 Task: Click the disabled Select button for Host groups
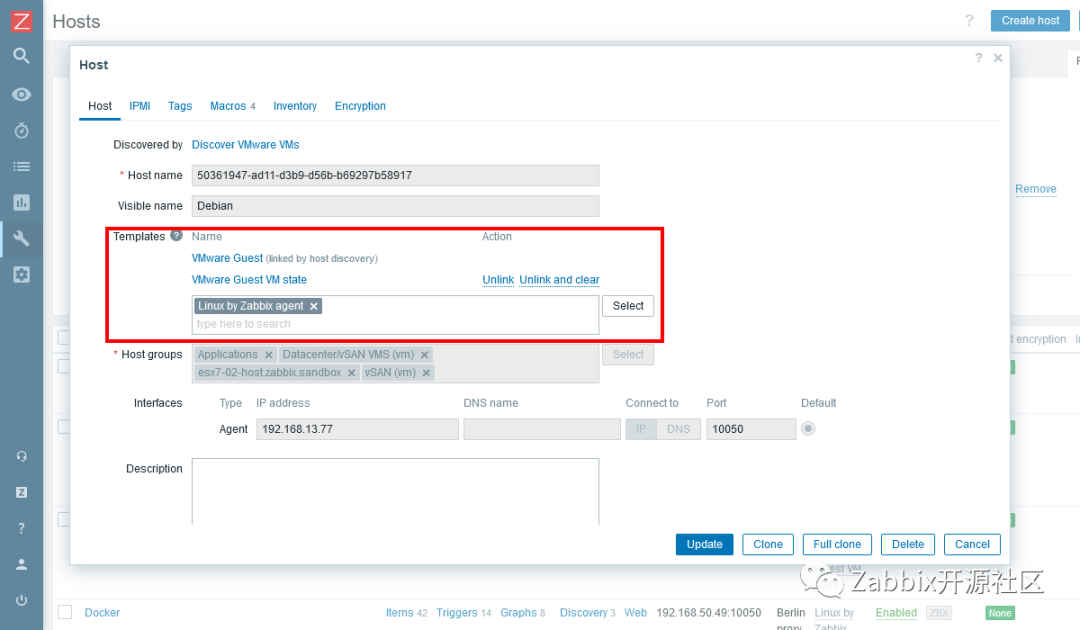628,355
